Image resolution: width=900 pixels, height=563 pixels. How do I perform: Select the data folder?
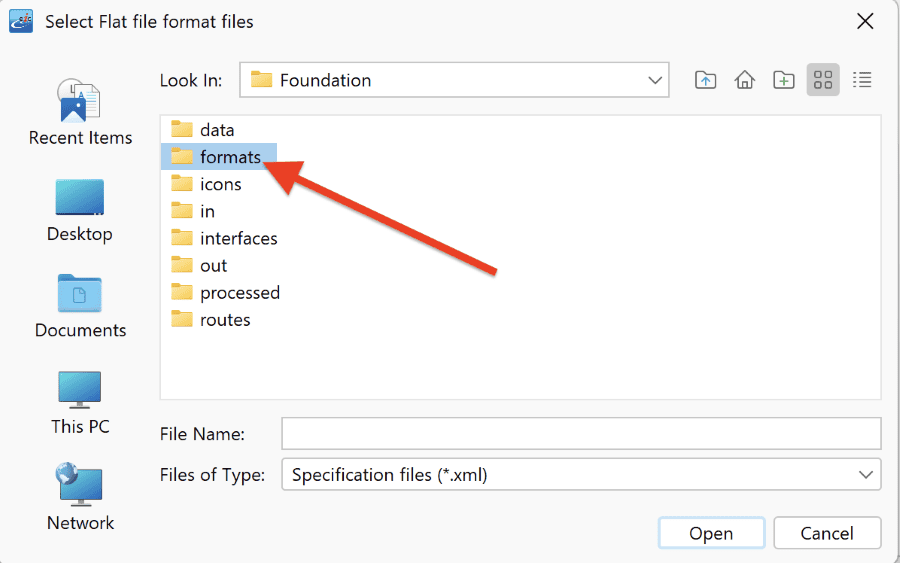point(203,130)
